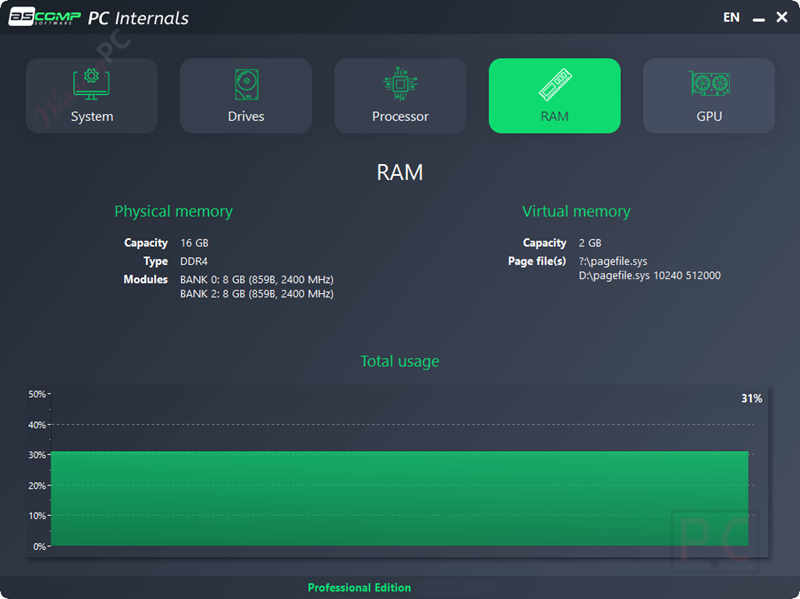Viewport: 800px width, 599px height.
Task: Click the 10% axis label
Action: [x=37, y=515]
